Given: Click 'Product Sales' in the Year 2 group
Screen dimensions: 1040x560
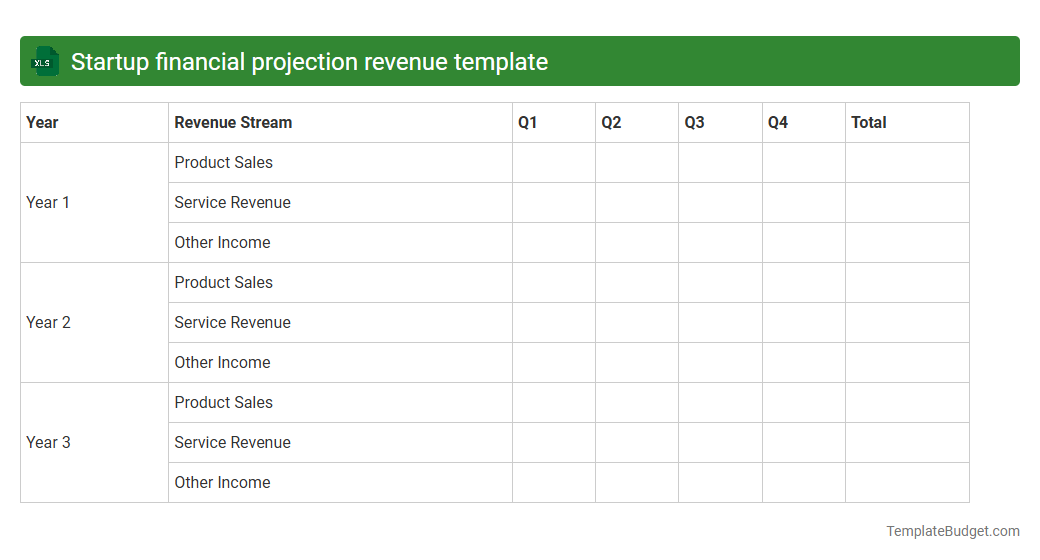Looking at the screenshot, I should click(x=340, y=283).
